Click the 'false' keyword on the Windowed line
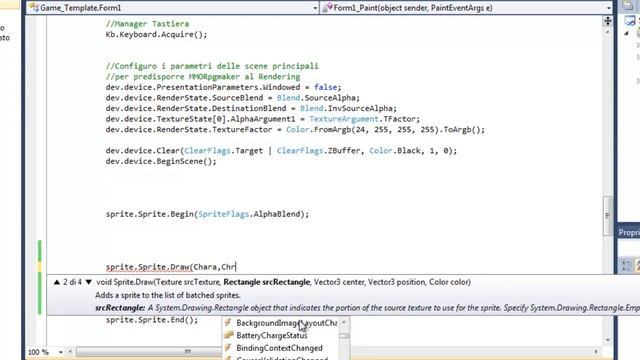The image size is (640, 360). coord(325,87)
